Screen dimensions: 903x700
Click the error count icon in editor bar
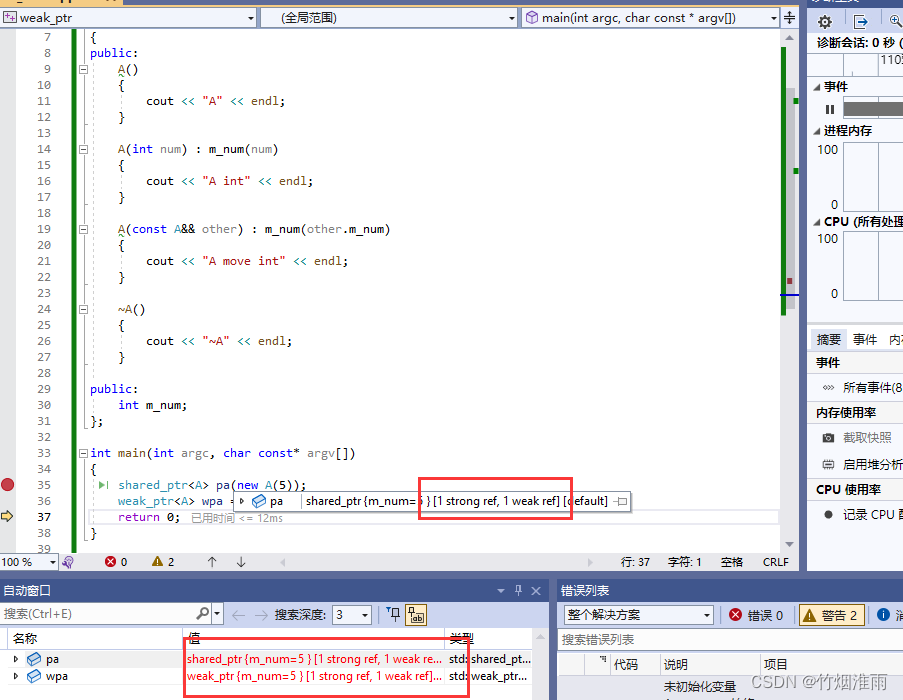pyautogui.click(x=110, y=562)
